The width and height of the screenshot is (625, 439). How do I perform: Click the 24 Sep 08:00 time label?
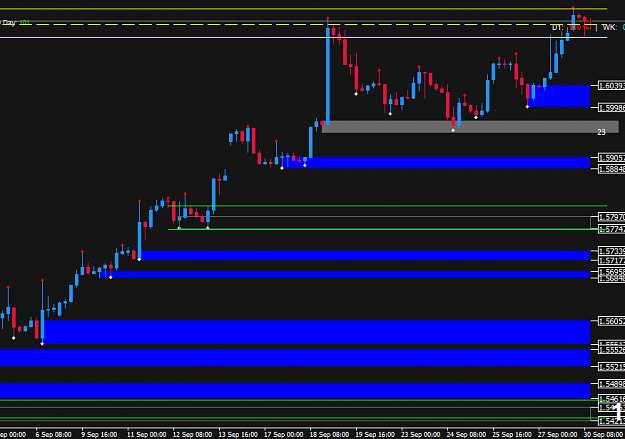pyautogui.click(x=466, y=434)
